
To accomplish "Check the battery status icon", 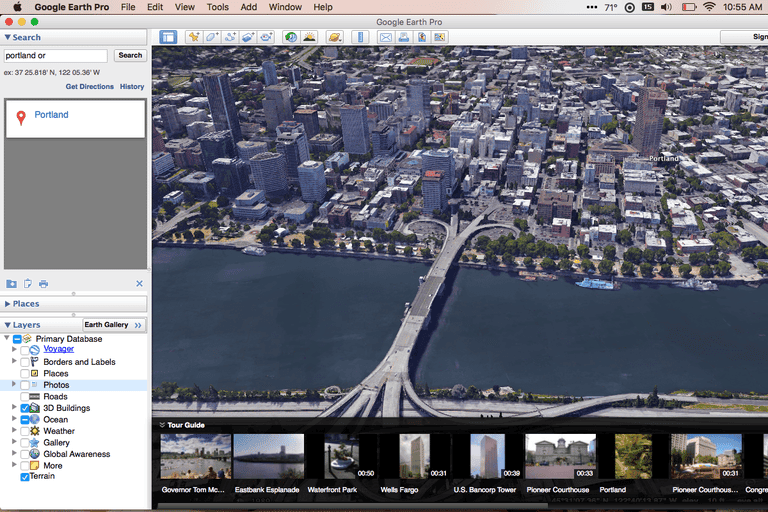I will [x=689, y=7].
